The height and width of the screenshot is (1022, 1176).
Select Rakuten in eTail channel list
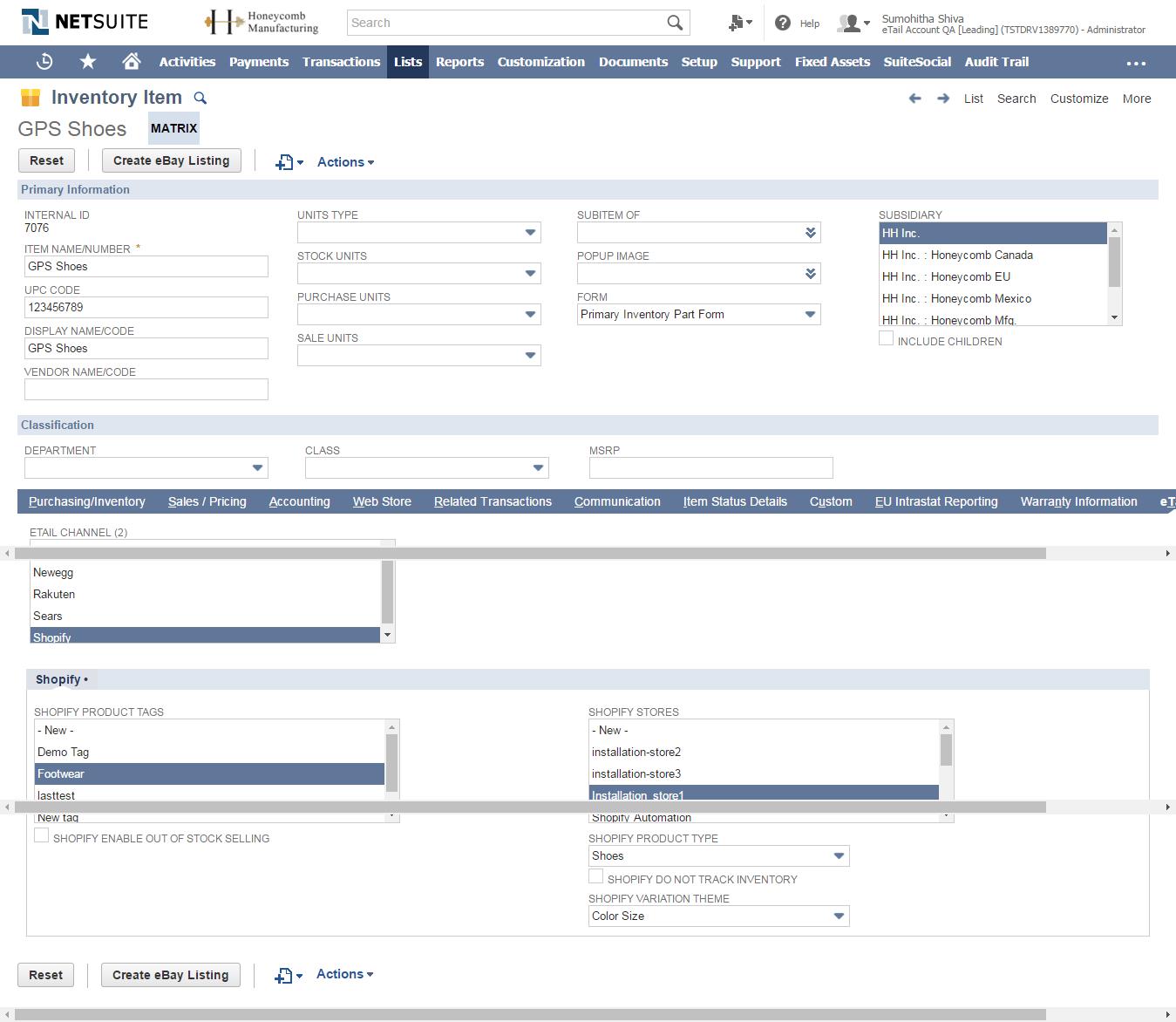206,594
